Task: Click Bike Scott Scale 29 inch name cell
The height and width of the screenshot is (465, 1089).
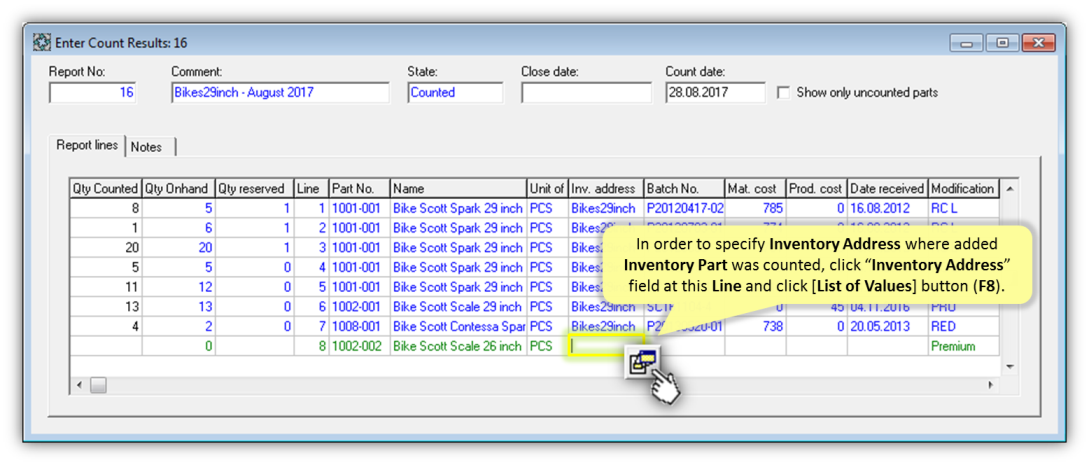Action: [458, 307]
